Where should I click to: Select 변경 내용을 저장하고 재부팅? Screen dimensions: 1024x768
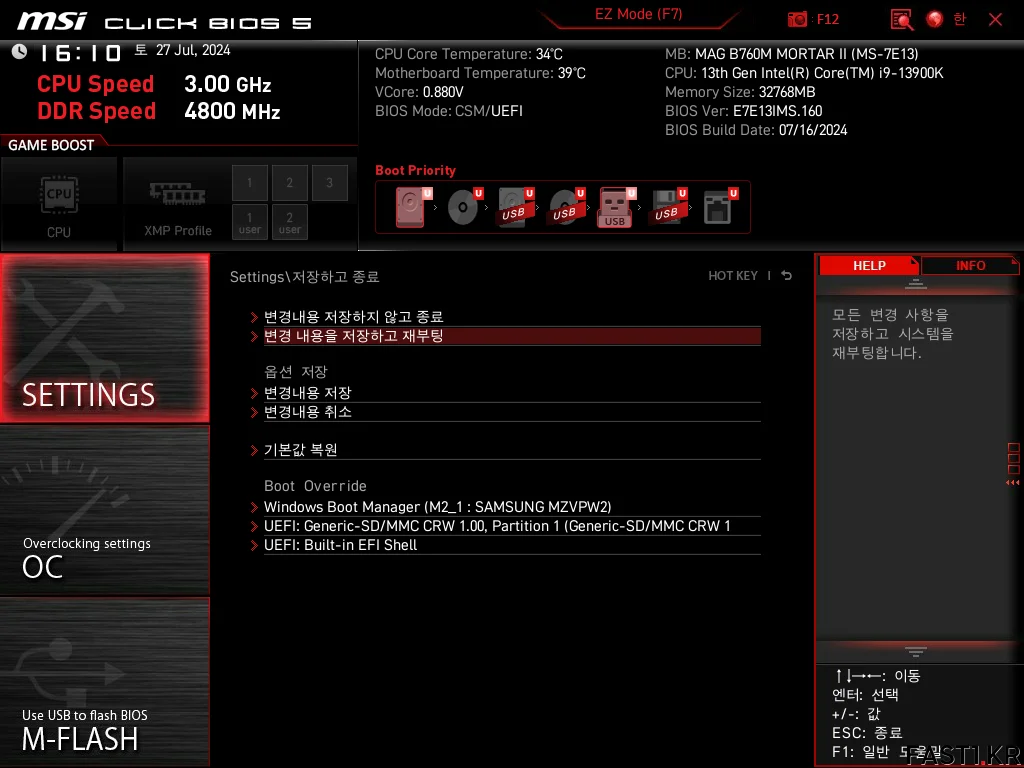(512, 336)
